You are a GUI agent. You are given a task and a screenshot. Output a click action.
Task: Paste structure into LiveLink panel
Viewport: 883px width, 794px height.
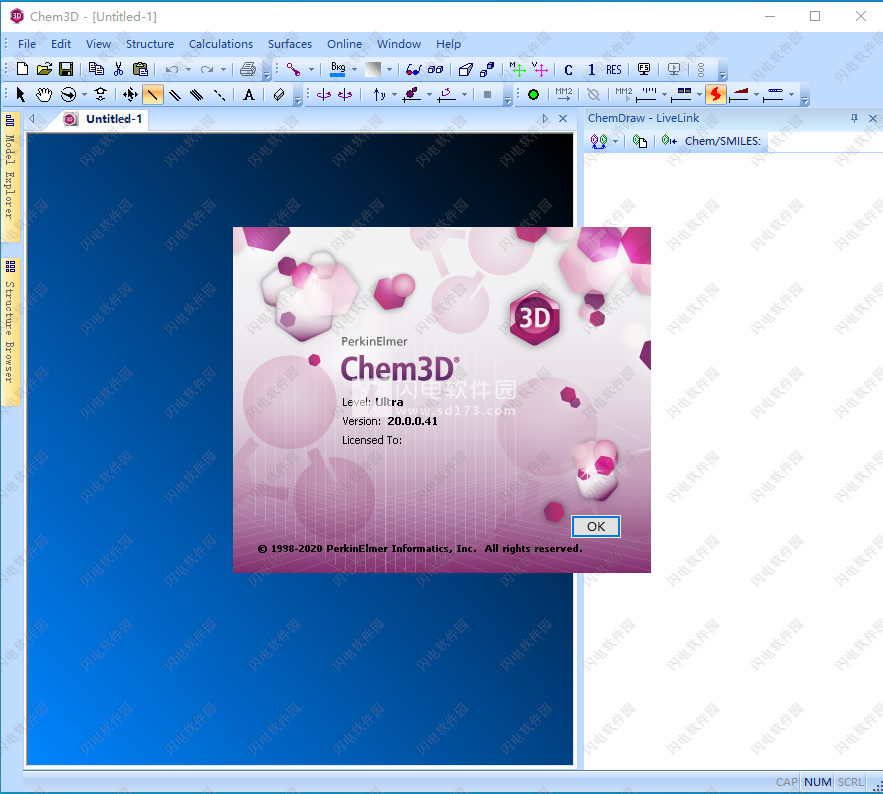tap(640, 141)
